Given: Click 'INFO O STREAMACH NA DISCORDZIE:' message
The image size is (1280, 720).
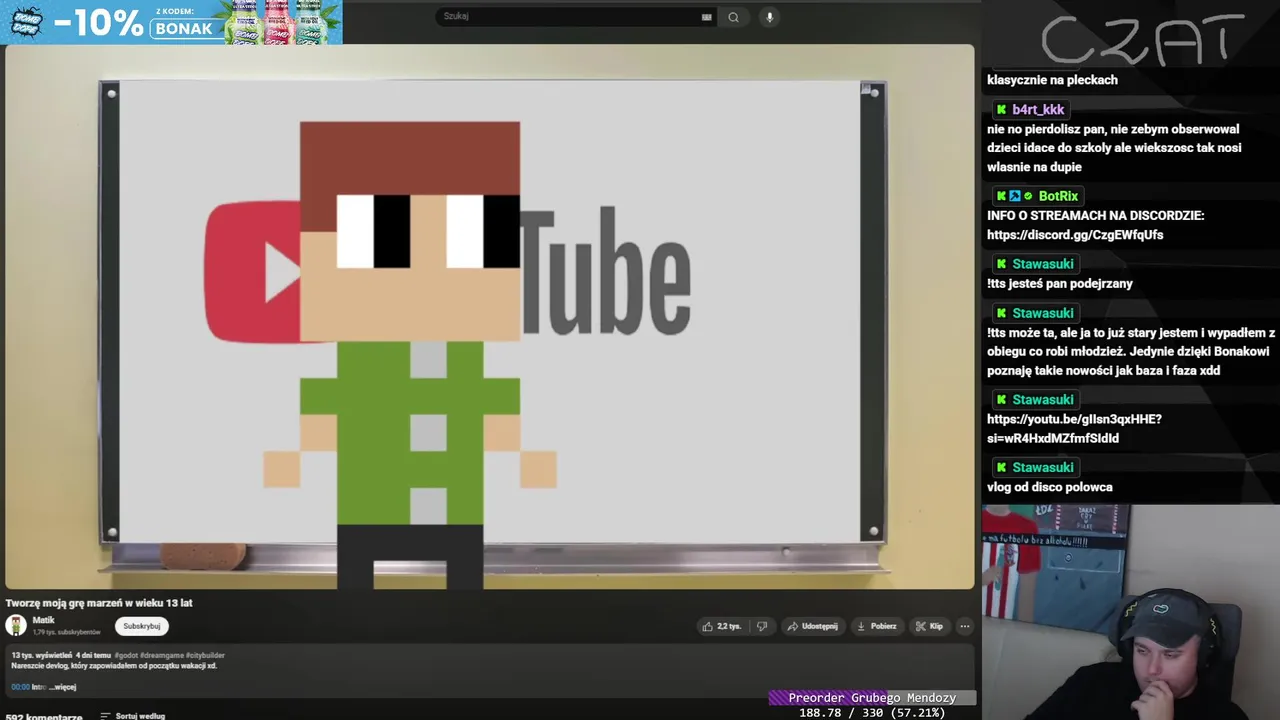Looking at the screenshot, I should tap(1095, 216).
